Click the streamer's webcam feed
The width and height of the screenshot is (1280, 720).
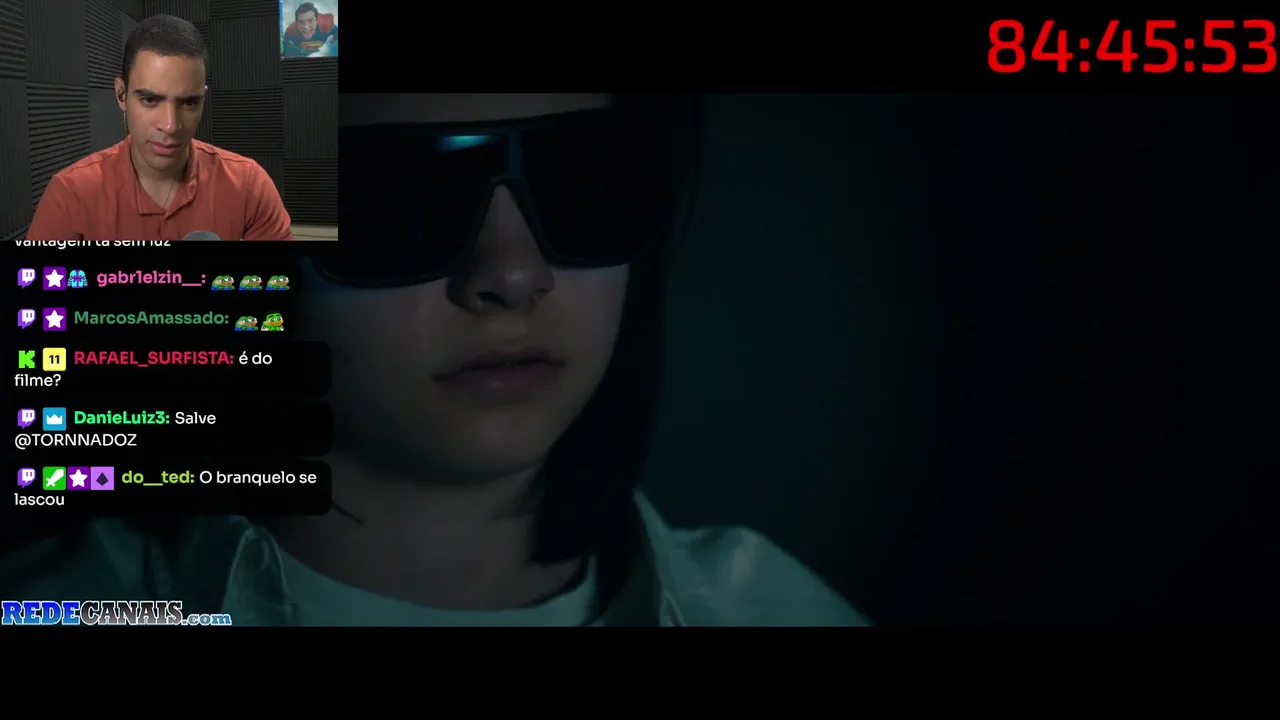tap(169, 120)
